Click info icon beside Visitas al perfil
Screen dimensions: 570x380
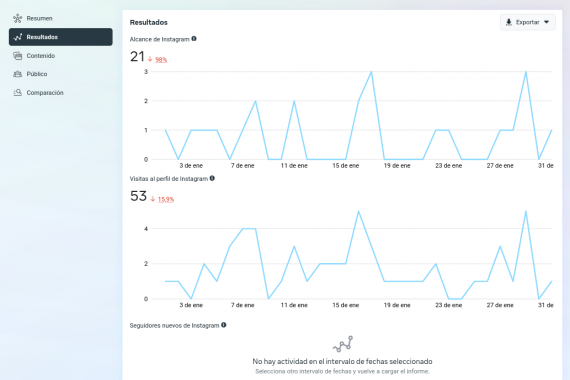tap(212, 178)
